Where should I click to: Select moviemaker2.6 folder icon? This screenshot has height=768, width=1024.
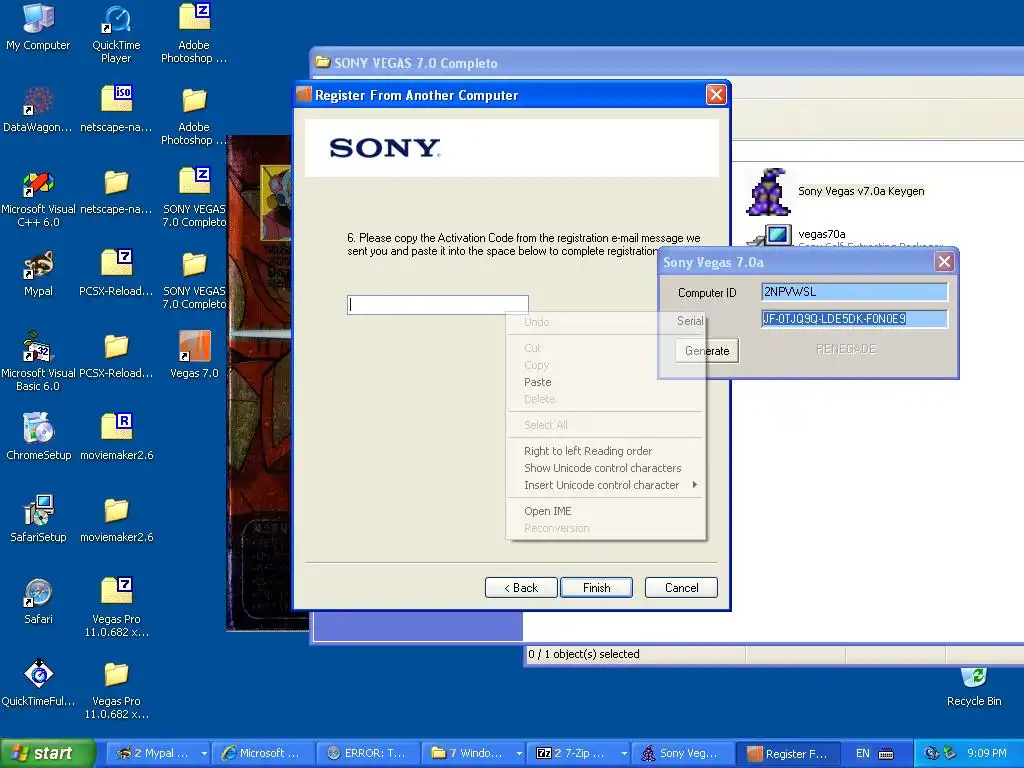coord(116,519)
